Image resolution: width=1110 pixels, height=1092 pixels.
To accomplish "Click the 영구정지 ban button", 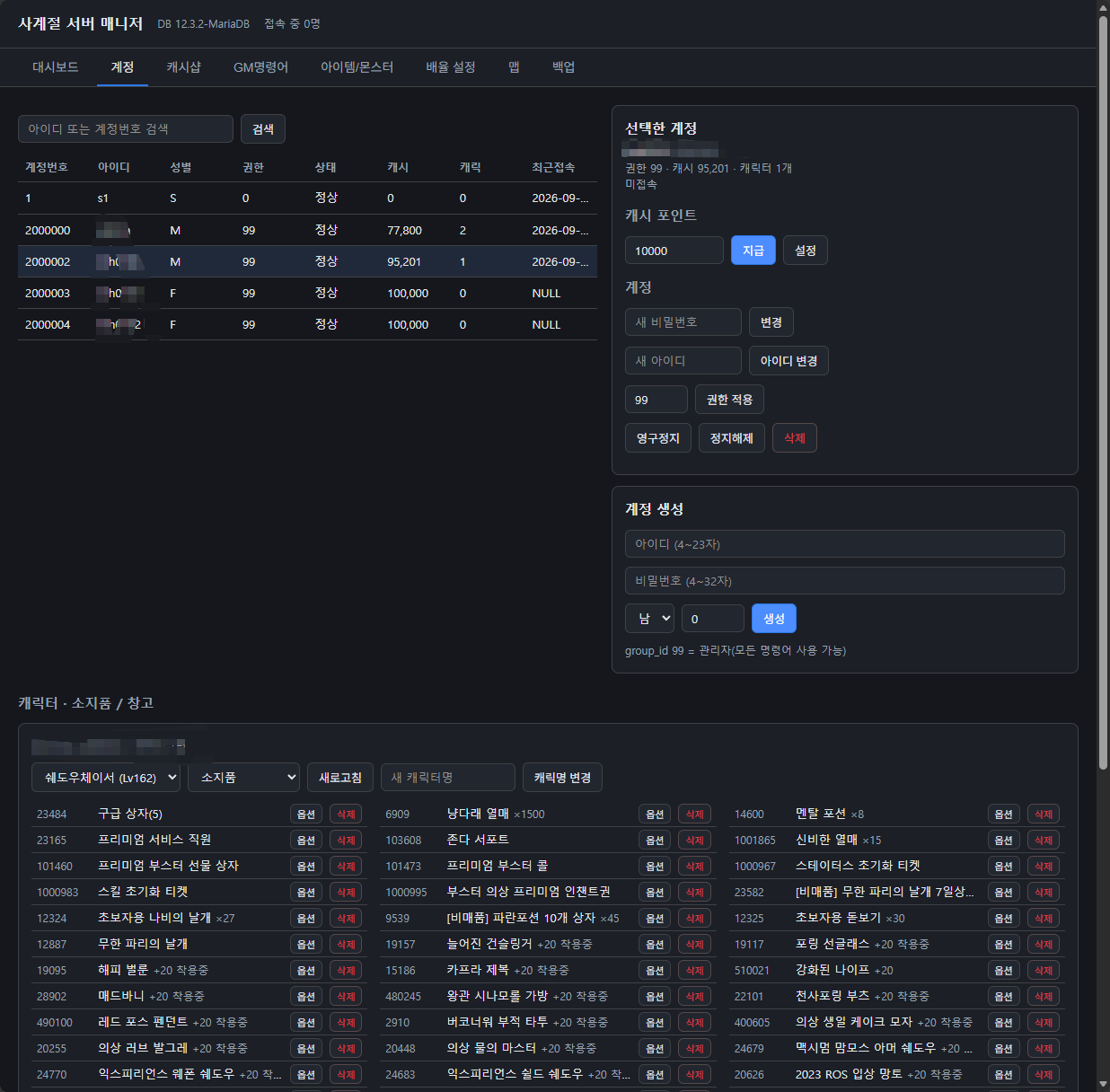I will click(x=658, y=438).
